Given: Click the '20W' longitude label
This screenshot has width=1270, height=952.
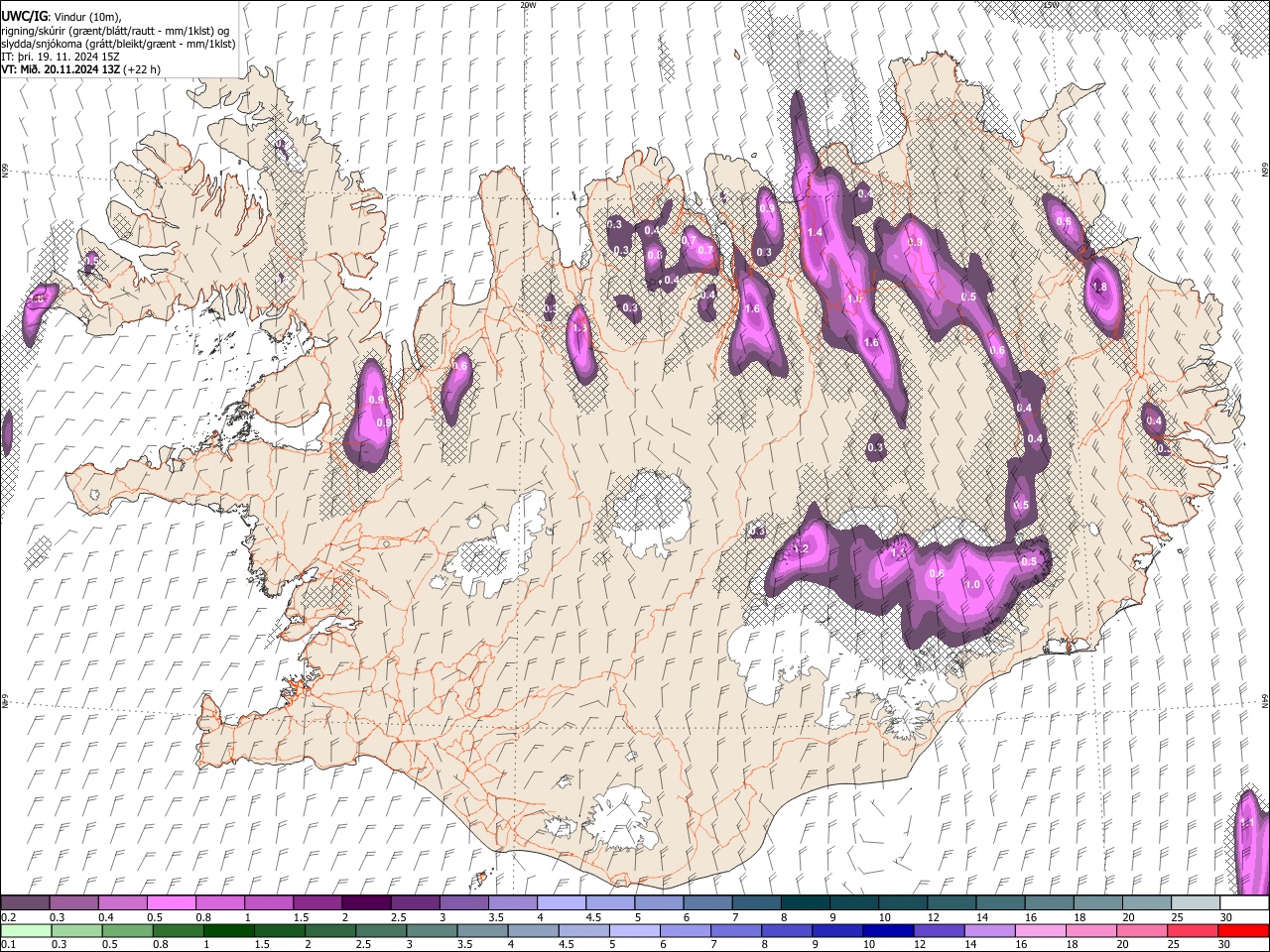Looking at the screenshot, I should tap(528, 5).
